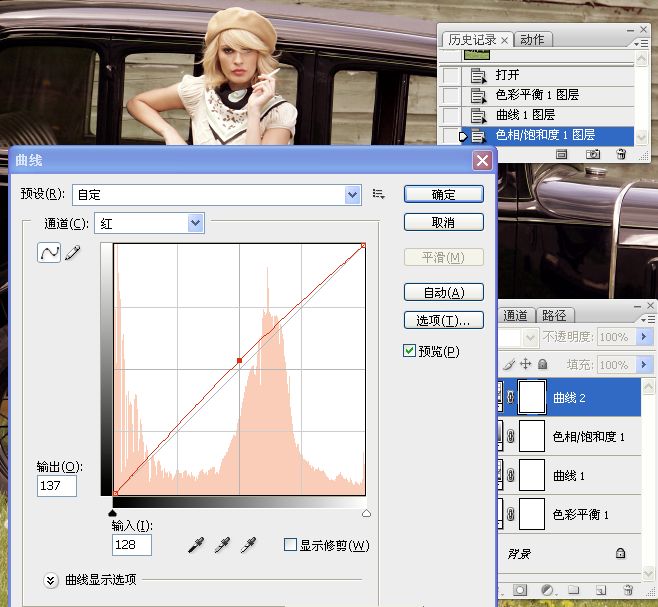Image resolution: width=658 pixels, height=607 pixels.
Task: Open preset options menu icon beside 预设
Action: pyautogui.click(x=379, y=194)
